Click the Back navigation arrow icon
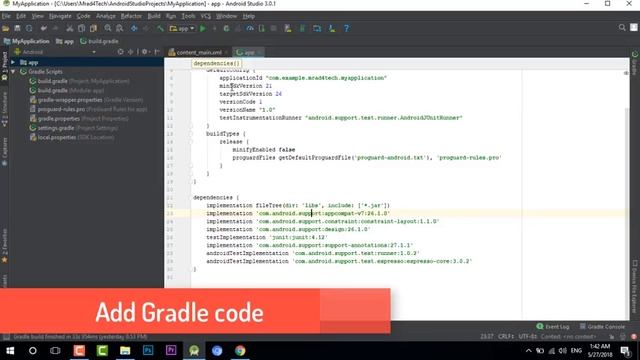This screenshot has width=640, height=360. [134, 29]
